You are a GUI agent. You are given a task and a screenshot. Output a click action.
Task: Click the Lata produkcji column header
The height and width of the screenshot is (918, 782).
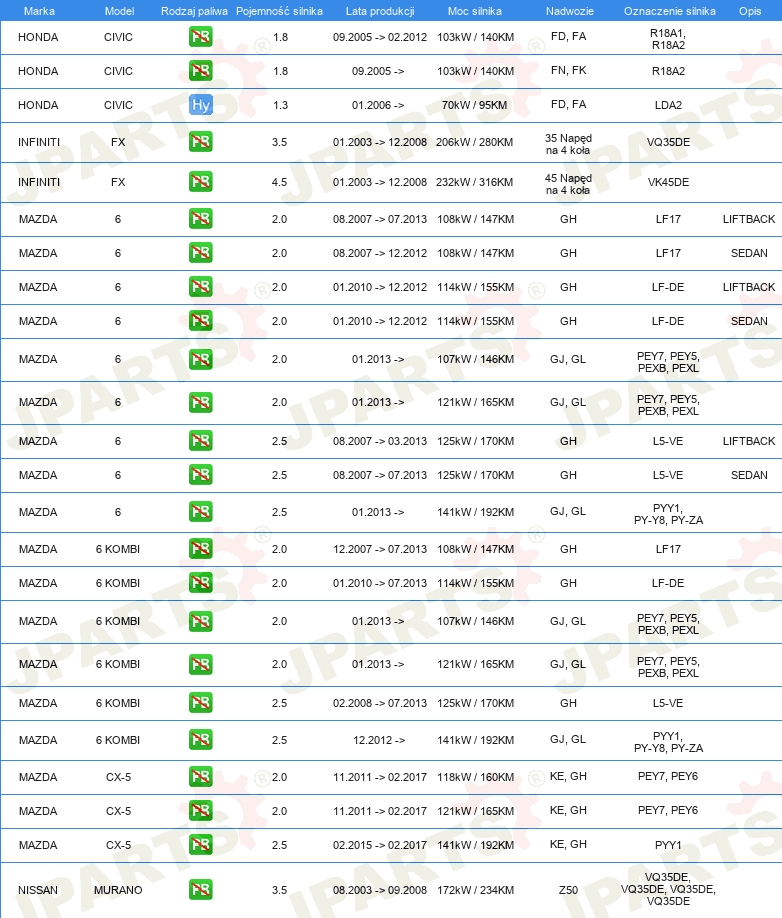click(380, 11)
